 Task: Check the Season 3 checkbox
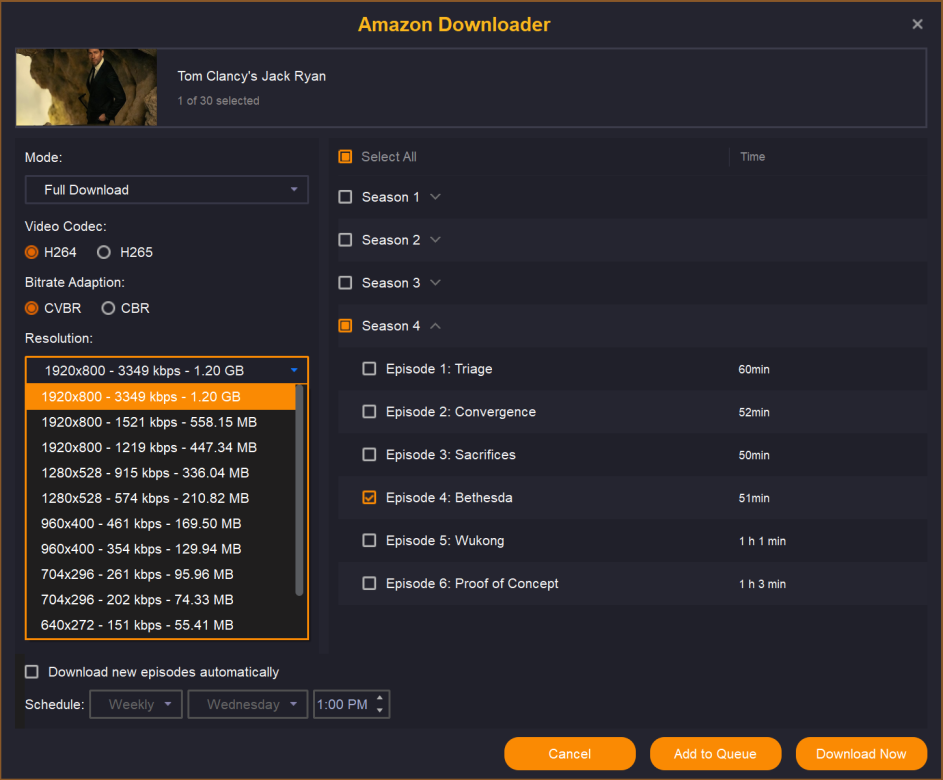(x=345, y=283)
